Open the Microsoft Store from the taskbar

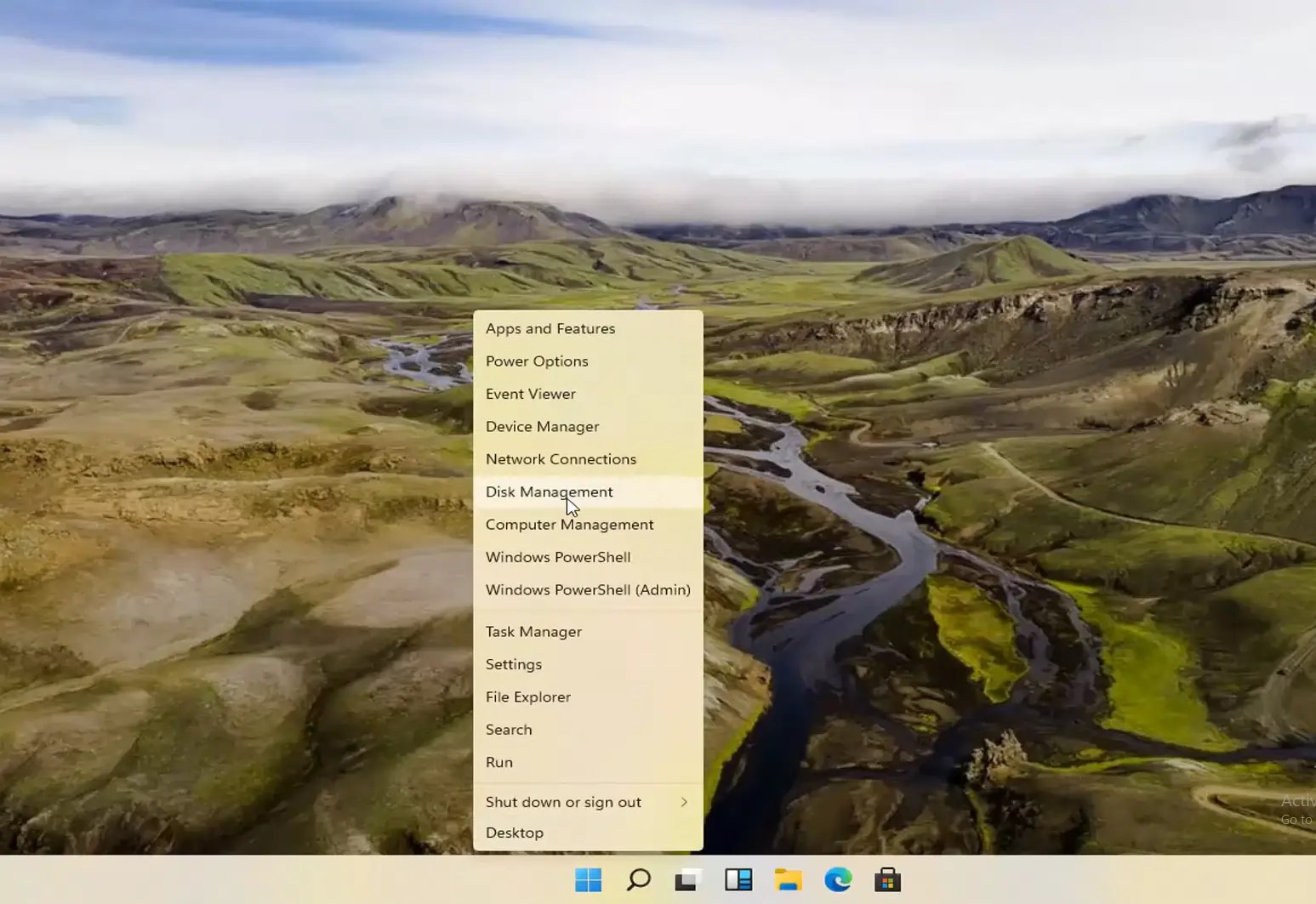pyautogui.click(x=888, y=880)
